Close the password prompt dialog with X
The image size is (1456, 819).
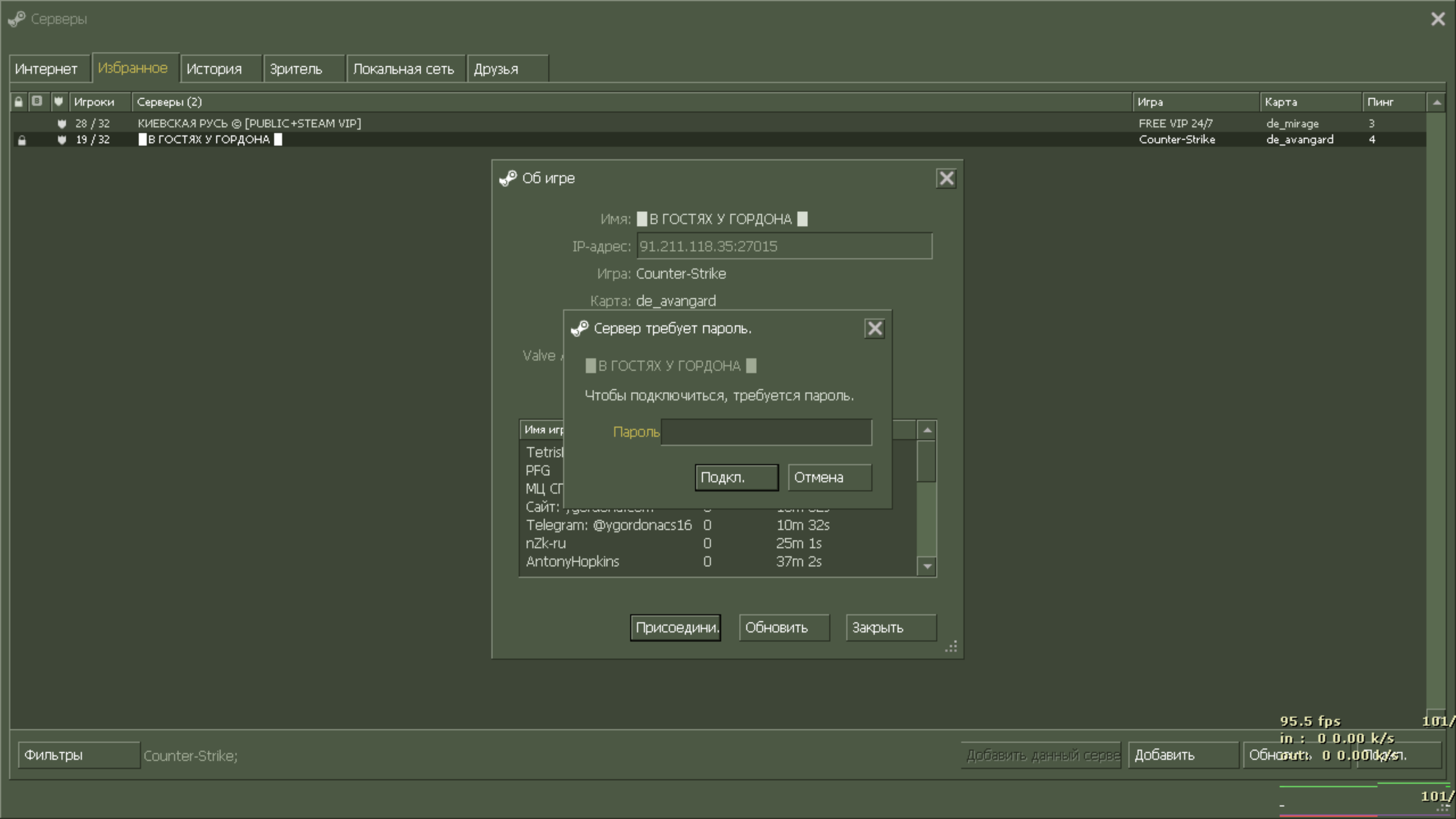coord(875,329)
